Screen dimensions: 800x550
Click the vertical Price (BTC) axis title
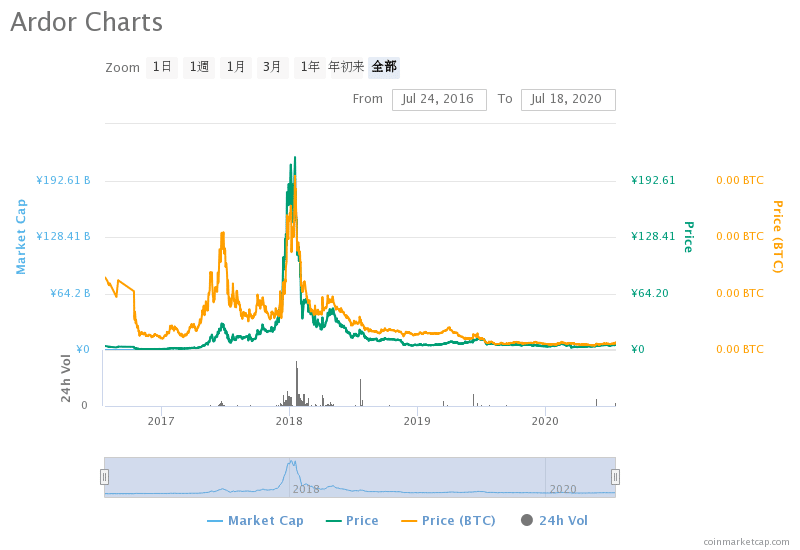(x=778, y=237)
